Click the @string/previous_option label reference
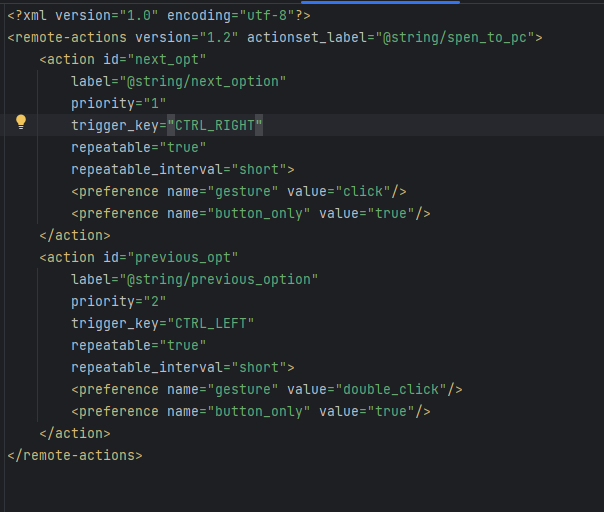This screenshot has height=512, width=604. (x=219, y=279)
